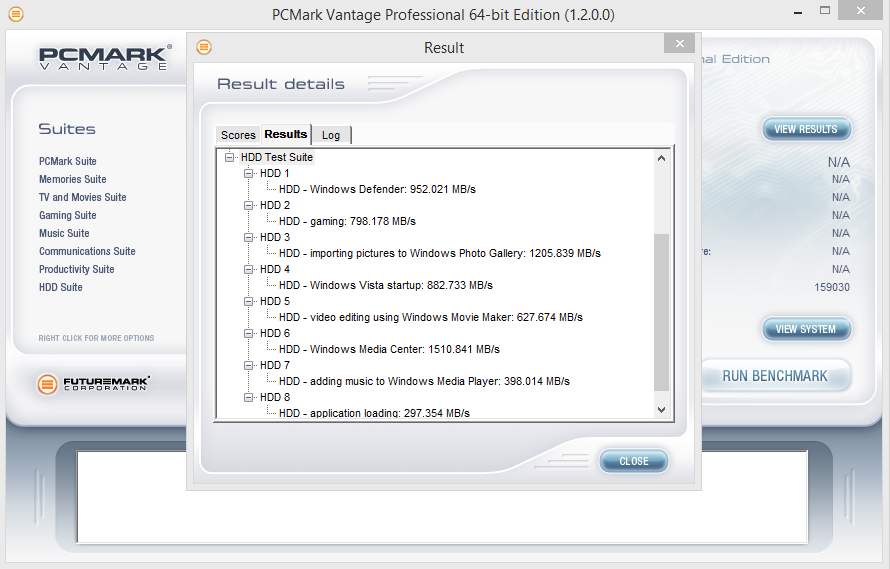Collapse the HDD 1 tree node
This screenshot has height=569, width=890.
click(249, 173)
